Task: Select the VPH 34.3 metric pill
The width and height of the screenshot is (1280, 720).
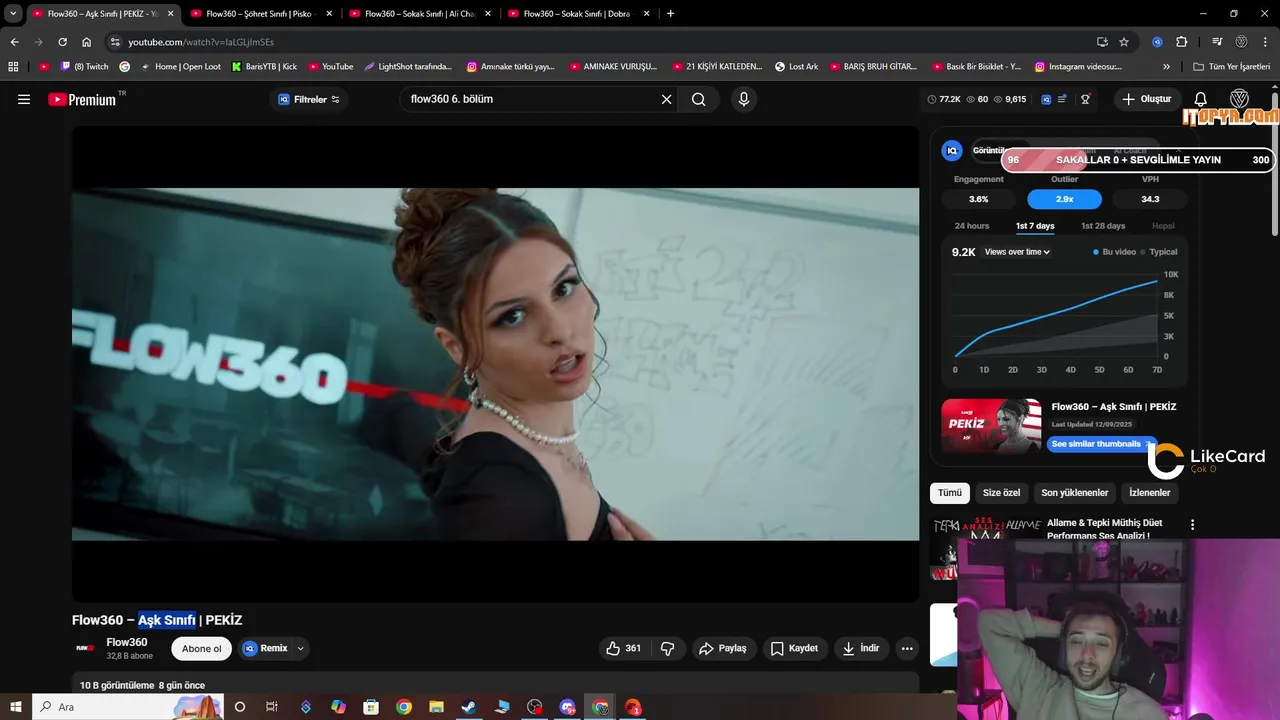Action: (x=1150, y=199)
